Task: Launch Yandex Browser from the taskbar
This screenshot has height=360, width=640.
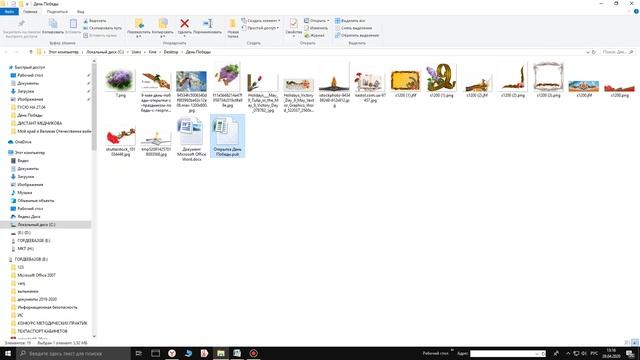Action: (172, 353)
